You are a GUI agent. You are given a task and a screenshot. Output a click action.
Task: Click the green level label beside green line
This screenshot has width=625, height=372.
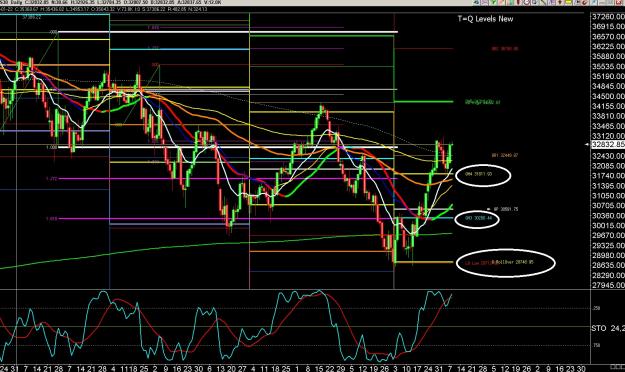482,102
